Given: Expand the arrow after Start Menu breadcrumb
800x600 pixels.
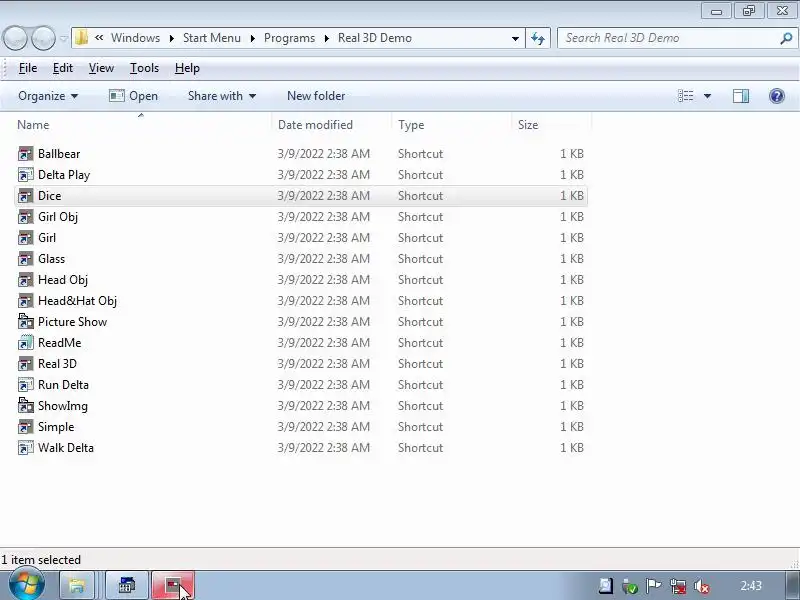Looking at the screenshot, I should 253,38.
